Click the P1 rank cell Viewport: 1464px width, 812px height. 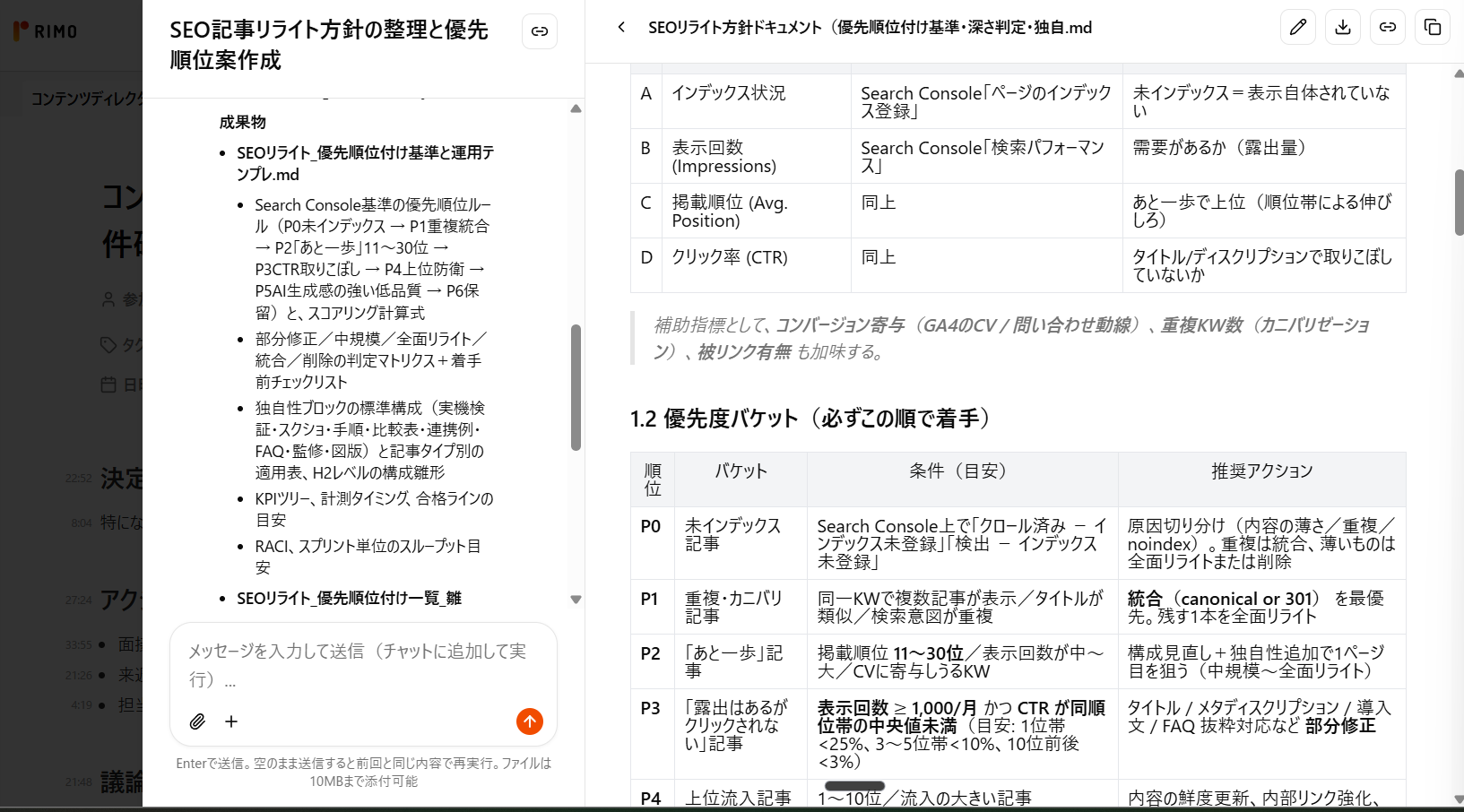[x=652, y=607]
